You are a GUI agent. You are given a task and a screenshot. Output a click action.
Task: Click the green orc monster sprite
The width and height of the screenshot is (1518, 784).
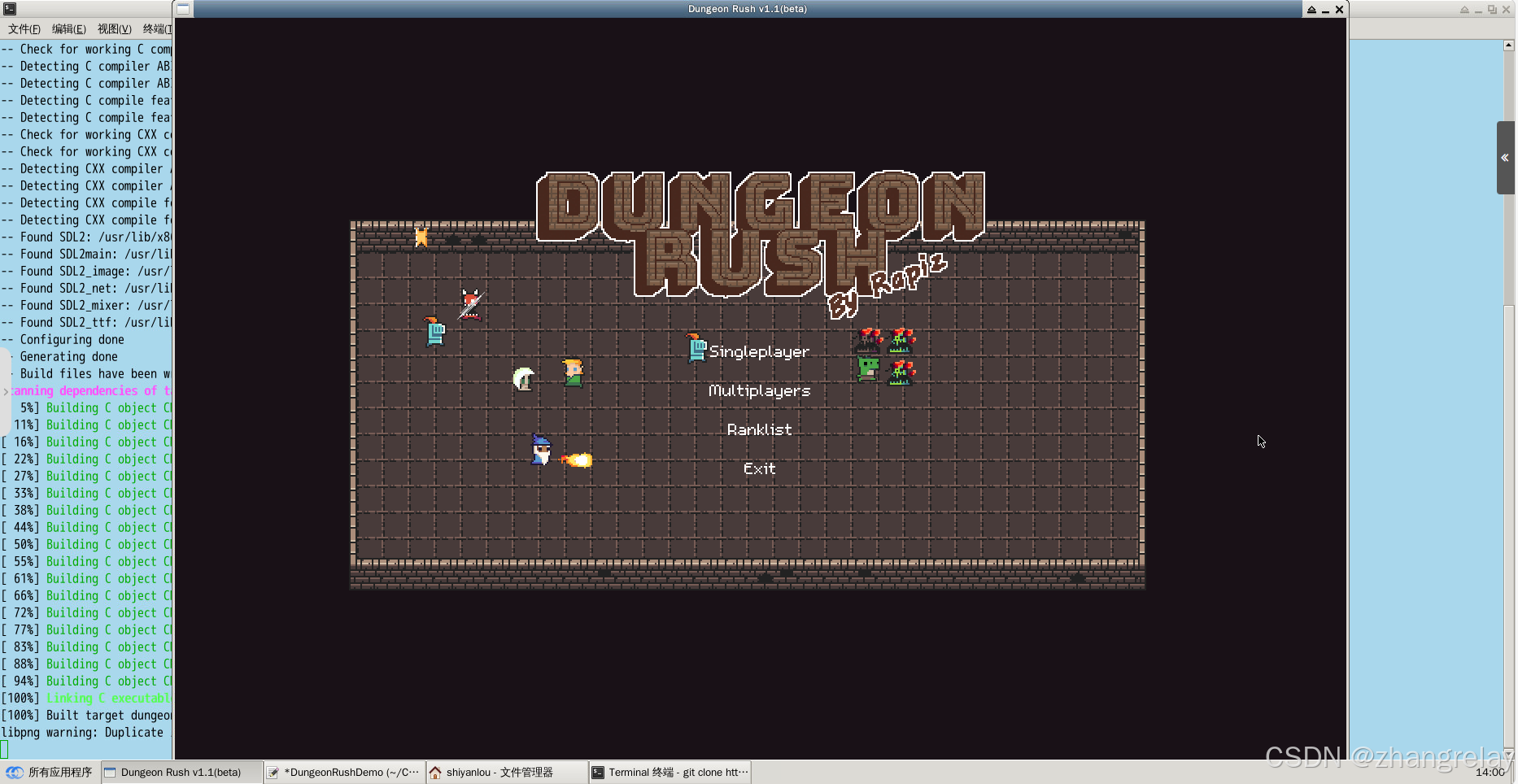pyautogui.click(x=868, y=369)
